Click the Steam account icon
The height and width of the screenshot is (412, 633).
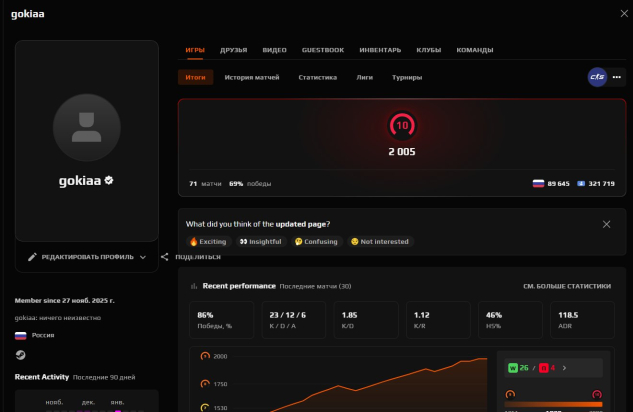20,354
